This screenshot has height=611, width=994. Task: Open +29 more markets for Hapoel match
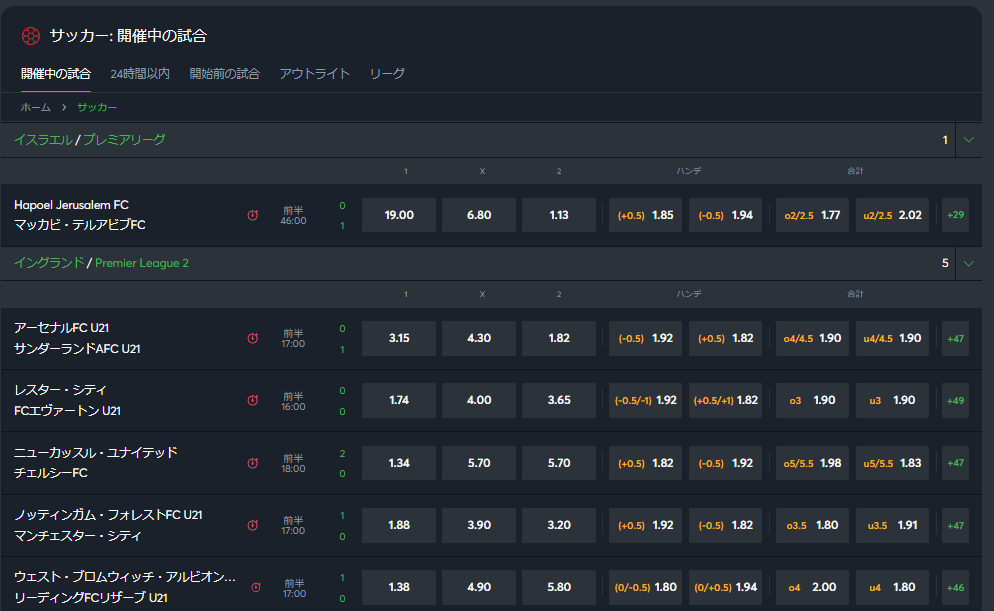pos(955,215)
